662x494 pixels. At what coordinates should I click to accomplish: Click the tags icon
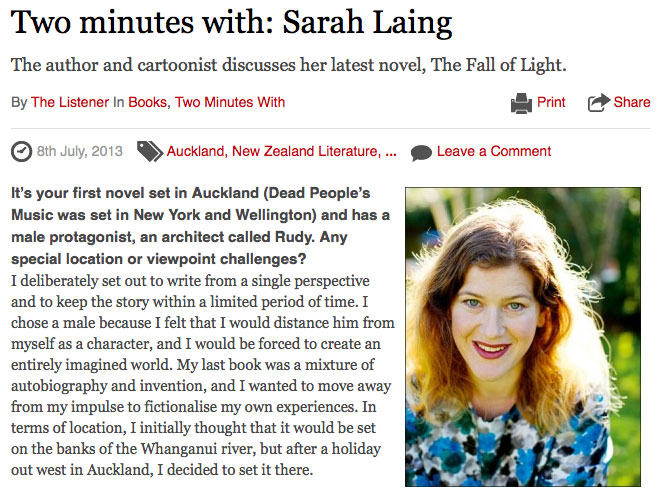[x=150, y=152]
